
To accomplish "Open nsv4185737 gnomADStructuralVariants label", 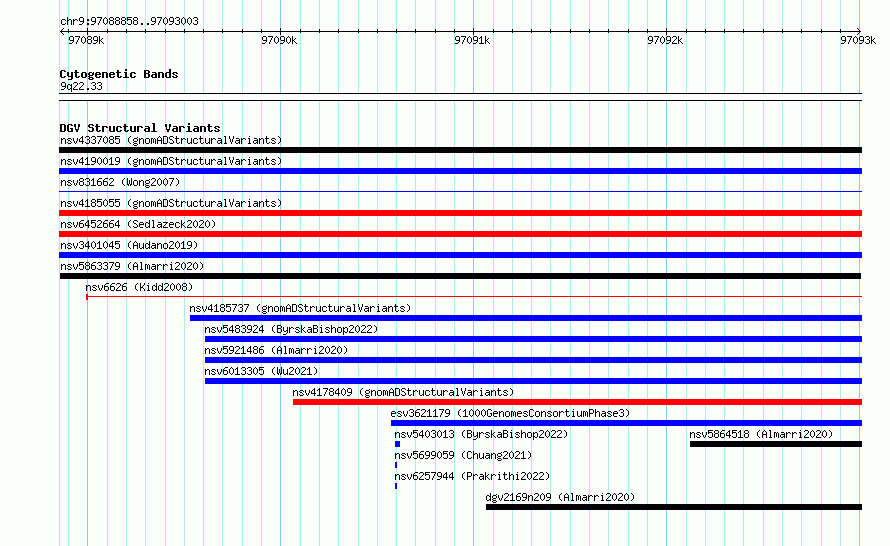I will click(300, 308).
